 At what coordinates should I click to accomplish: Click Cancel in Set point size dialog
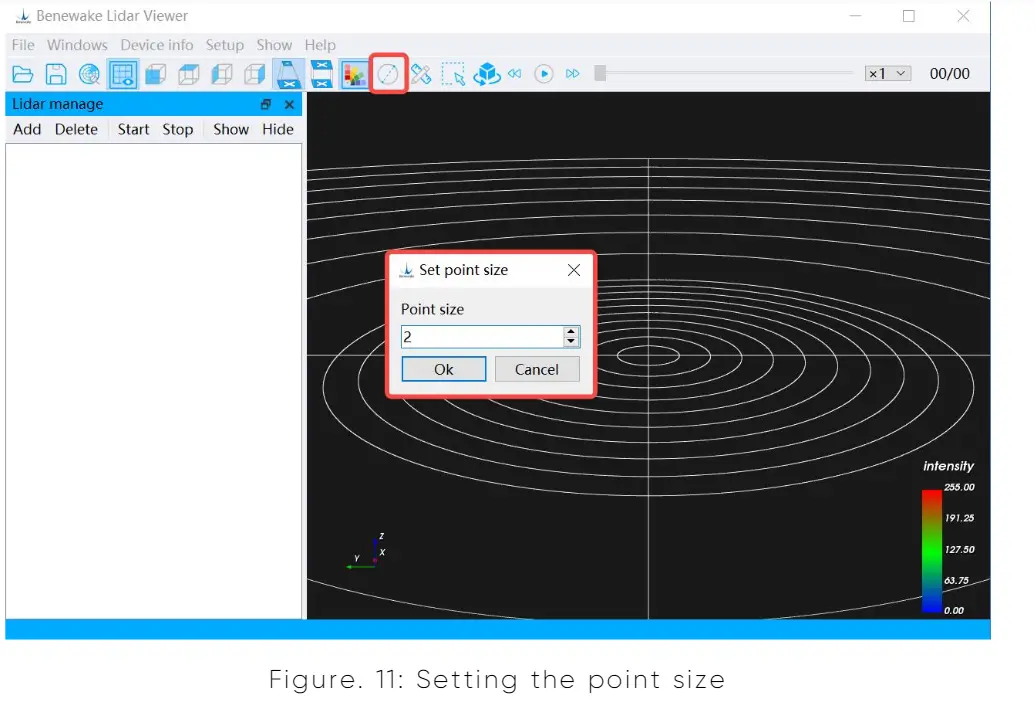pyautogui.click(x=537, y=369)
